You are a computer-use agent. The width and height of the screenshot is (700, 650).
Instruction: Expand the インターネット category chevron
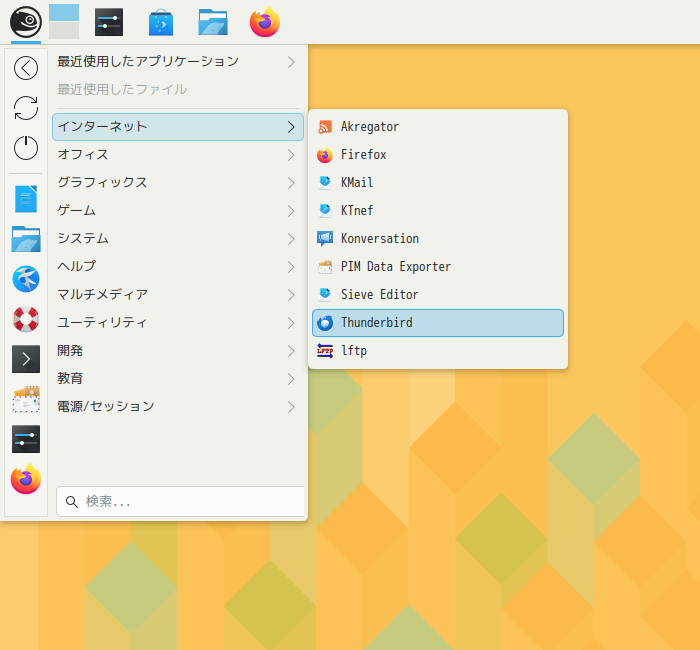point(291,127)
